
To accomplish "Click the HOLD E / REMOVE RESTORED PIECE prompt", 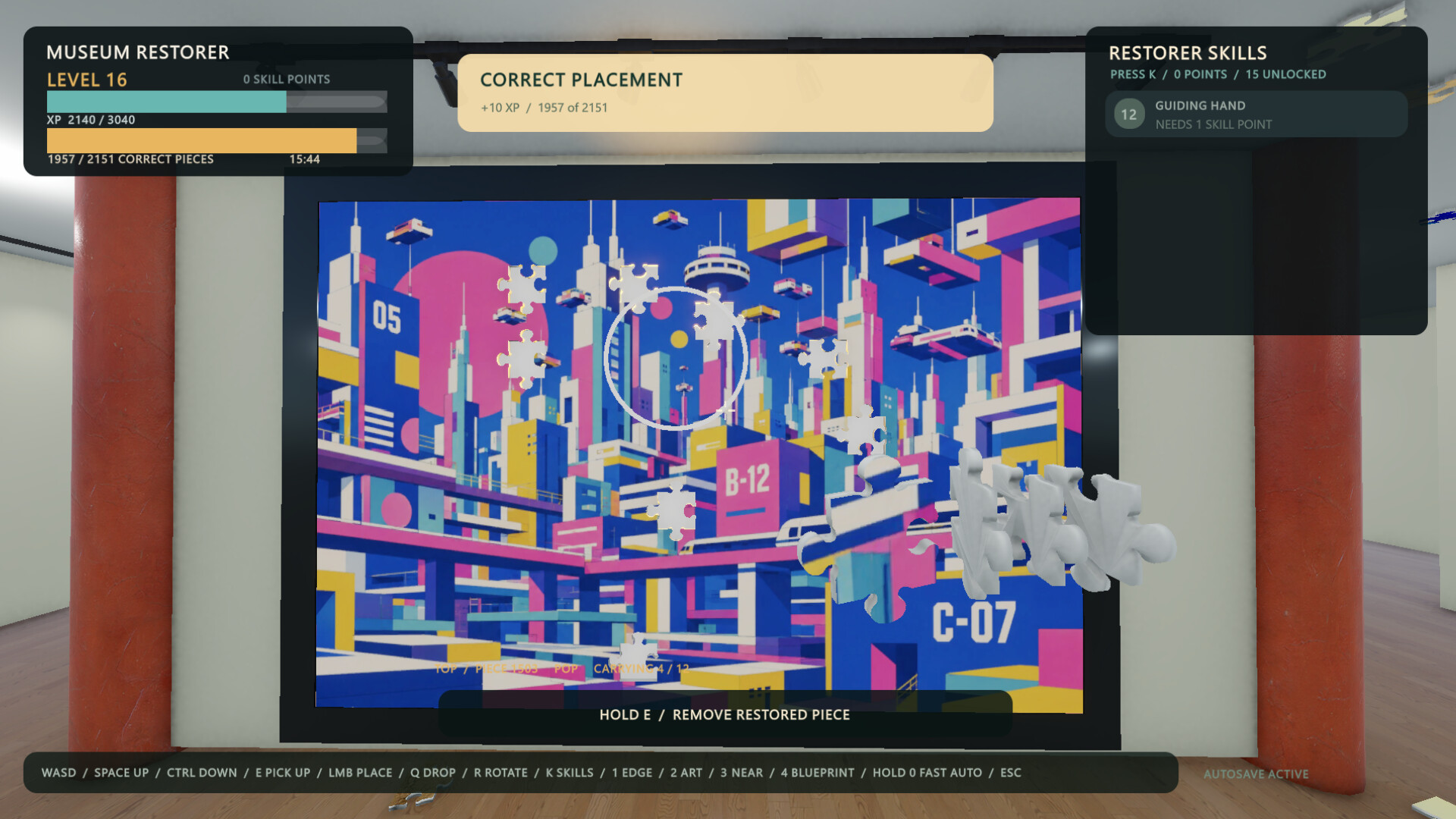I will click(x=724, y=714).
